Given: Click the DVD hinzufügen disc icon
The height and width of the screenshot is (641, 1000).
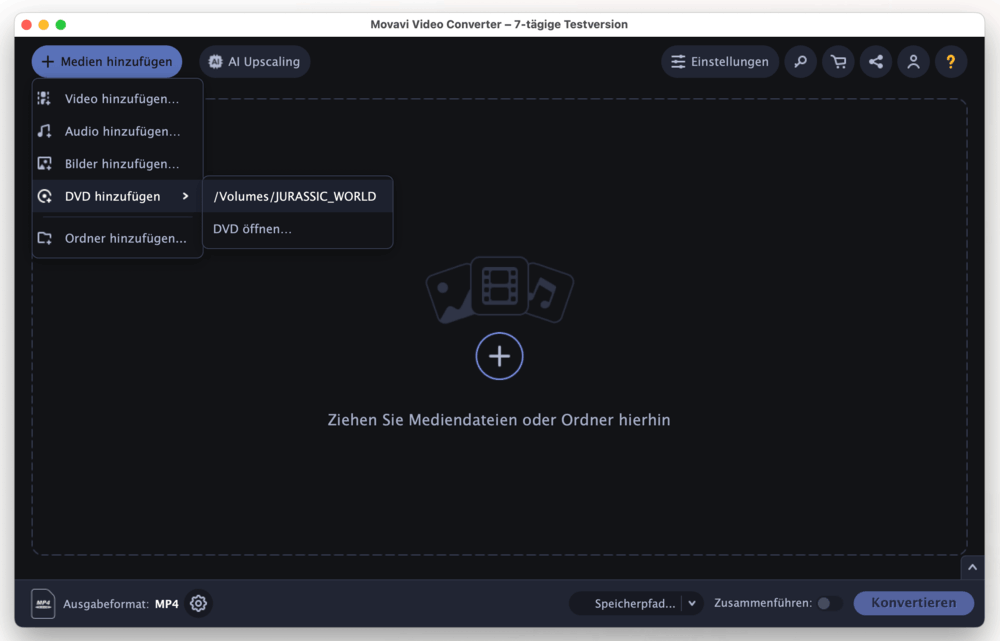Looking at the screenshot, I should click(44, 196).
